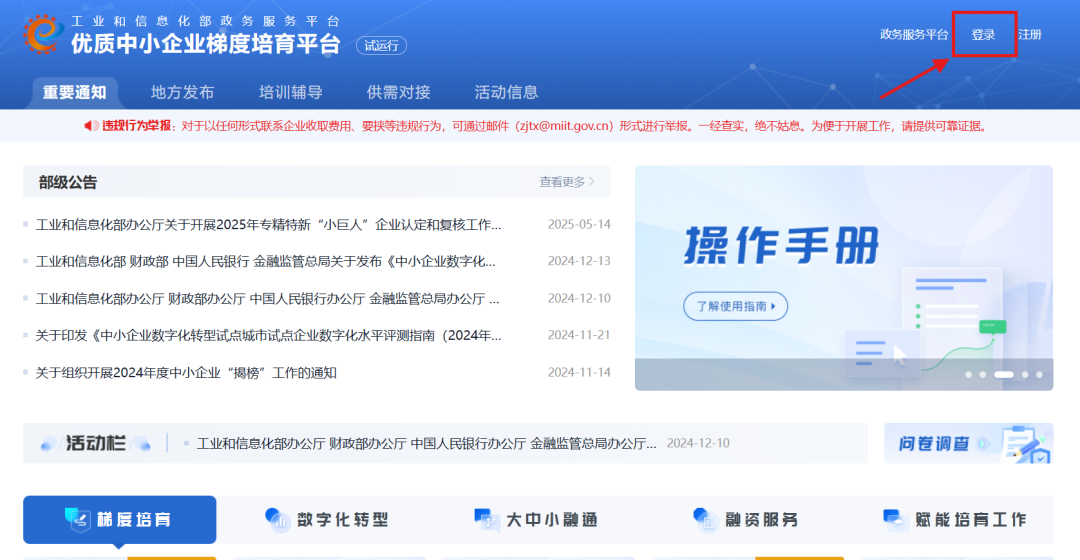Click the platform gear logo icon

[43, 33]
